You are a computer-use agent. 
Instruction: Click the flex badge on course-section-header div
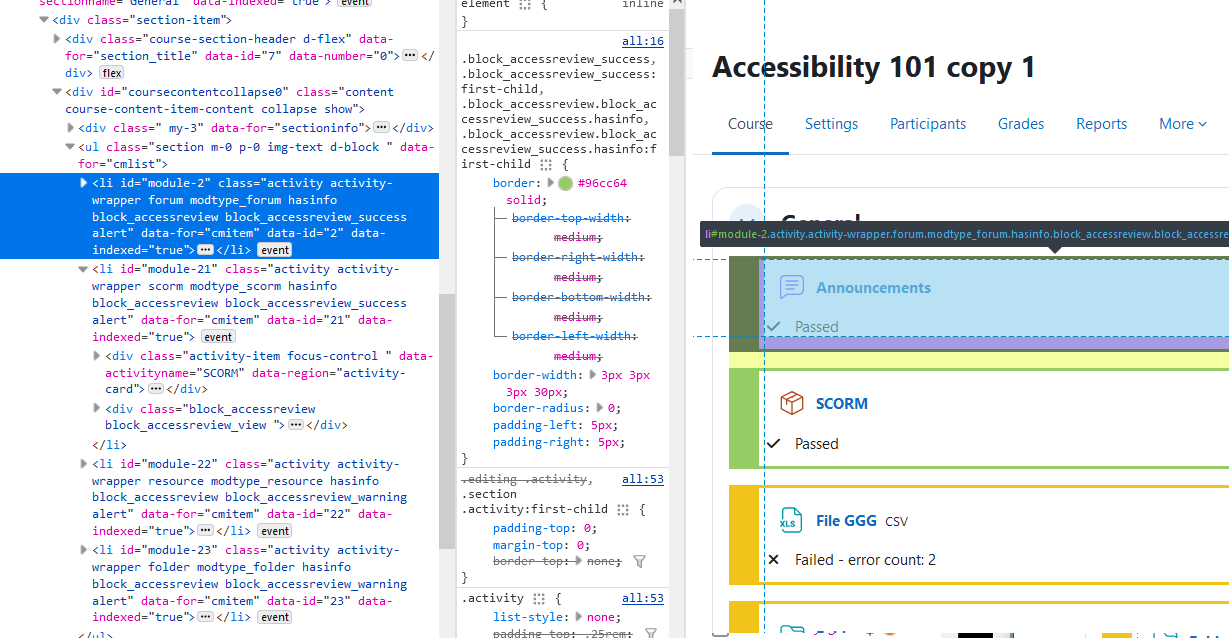pos(111,73)
